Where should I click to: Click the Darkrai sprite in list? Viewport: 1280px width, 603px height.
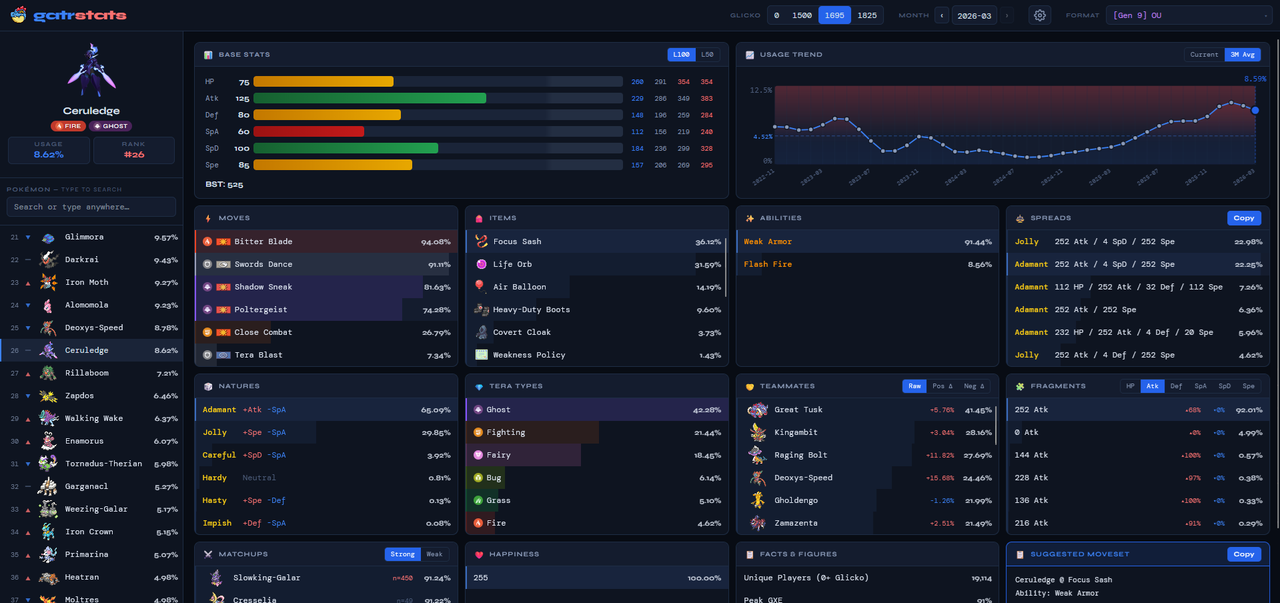pos(48,260)
